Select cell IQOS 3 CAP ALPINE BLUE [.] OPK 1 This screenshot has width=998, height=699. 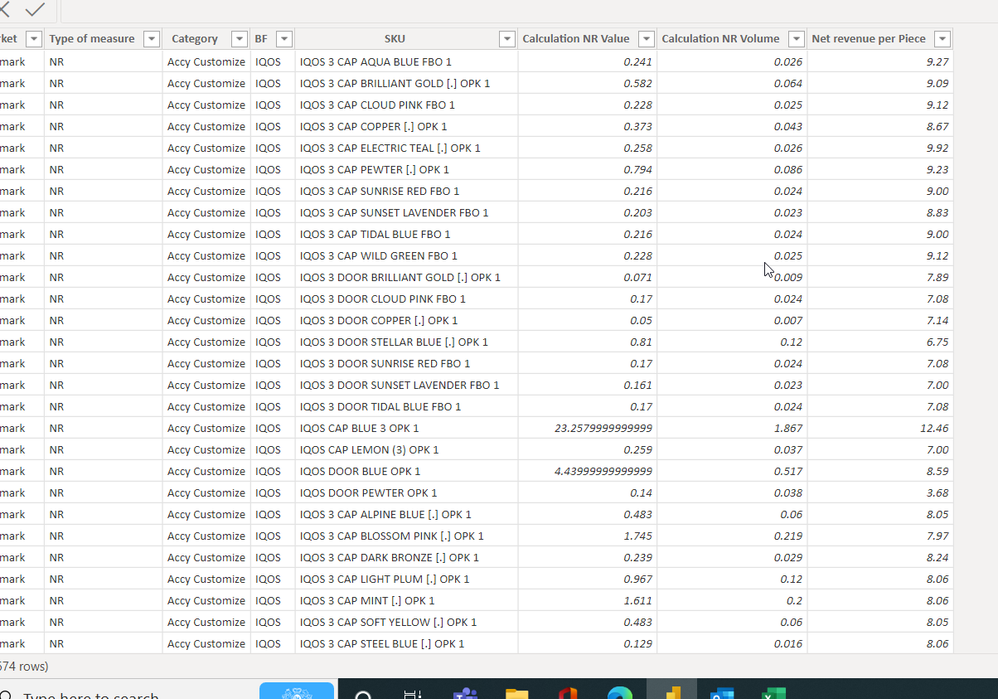[407, 514]
